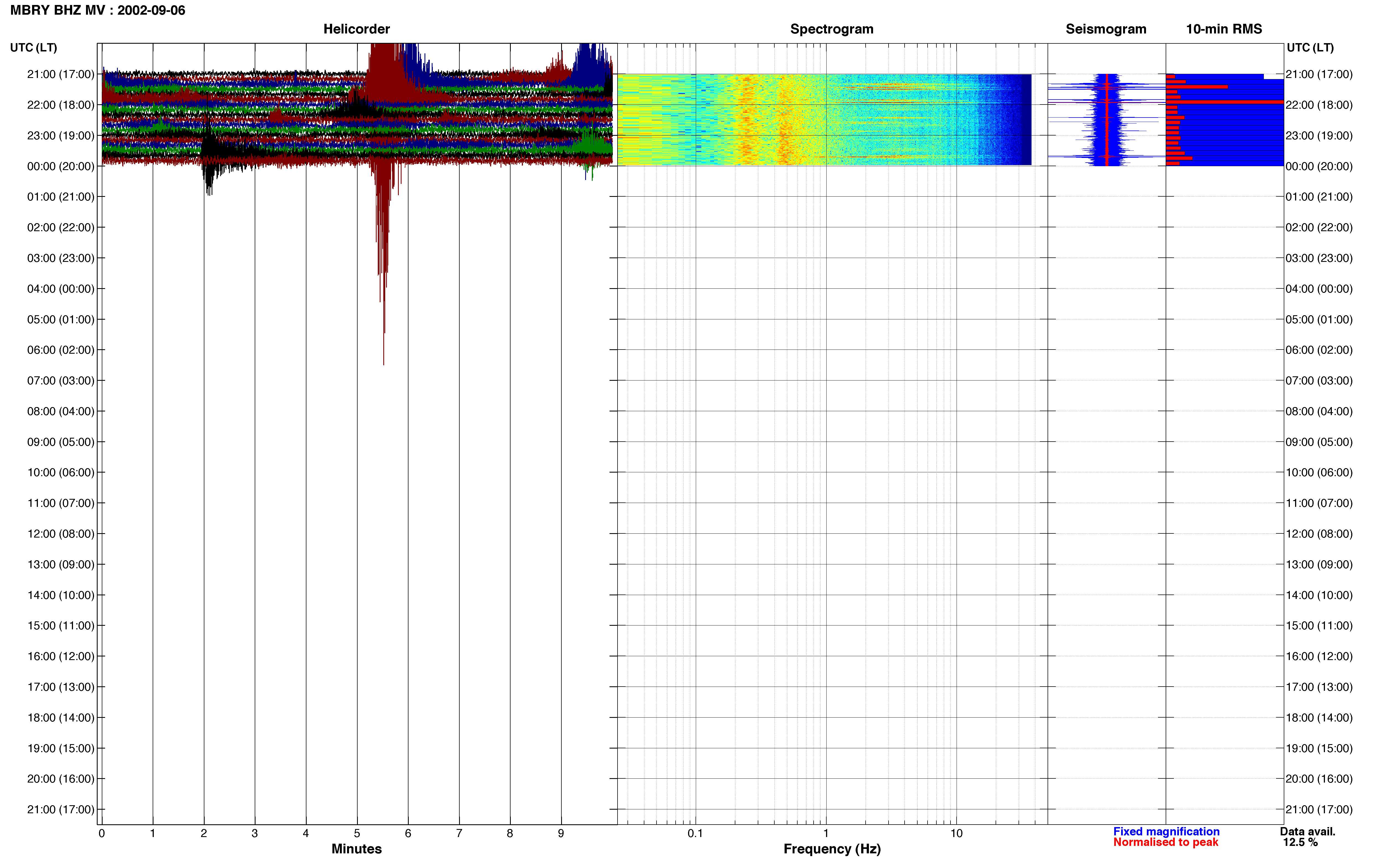The image size is (1388, 868).
Task: Click the longest red RMS bar at 22:00
Action: click(1224, 102)
